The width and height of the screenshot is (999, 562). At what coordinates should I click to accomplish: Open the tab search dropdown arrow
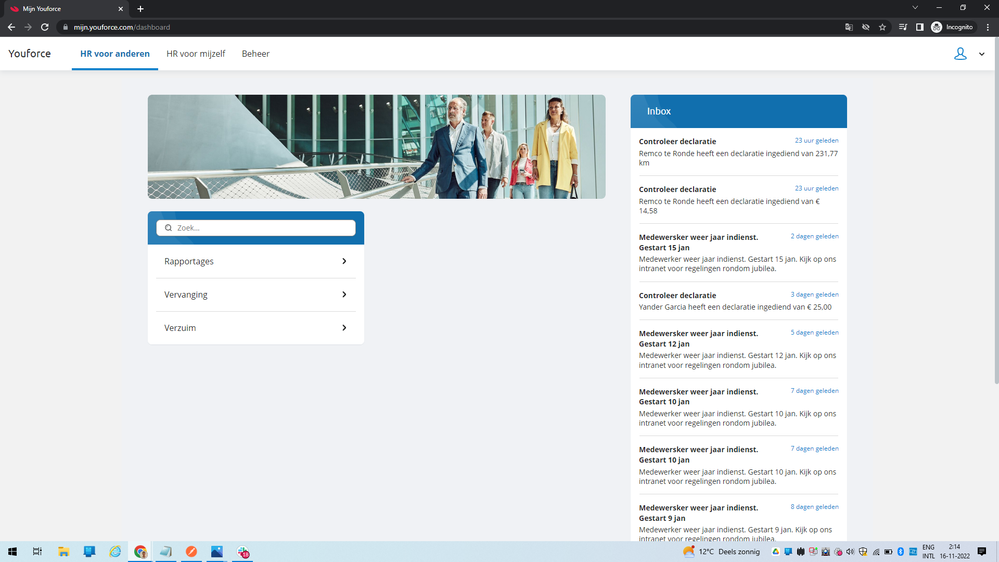[x=915, y=8]
